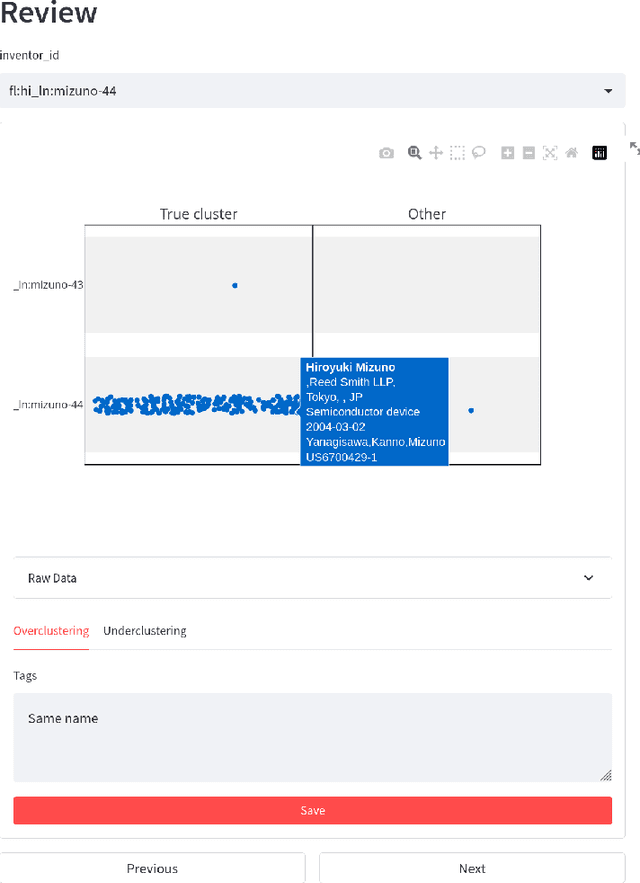Screen dimensions: 640x883
Task: Click the red Save button
Action: tap(312, 810)
